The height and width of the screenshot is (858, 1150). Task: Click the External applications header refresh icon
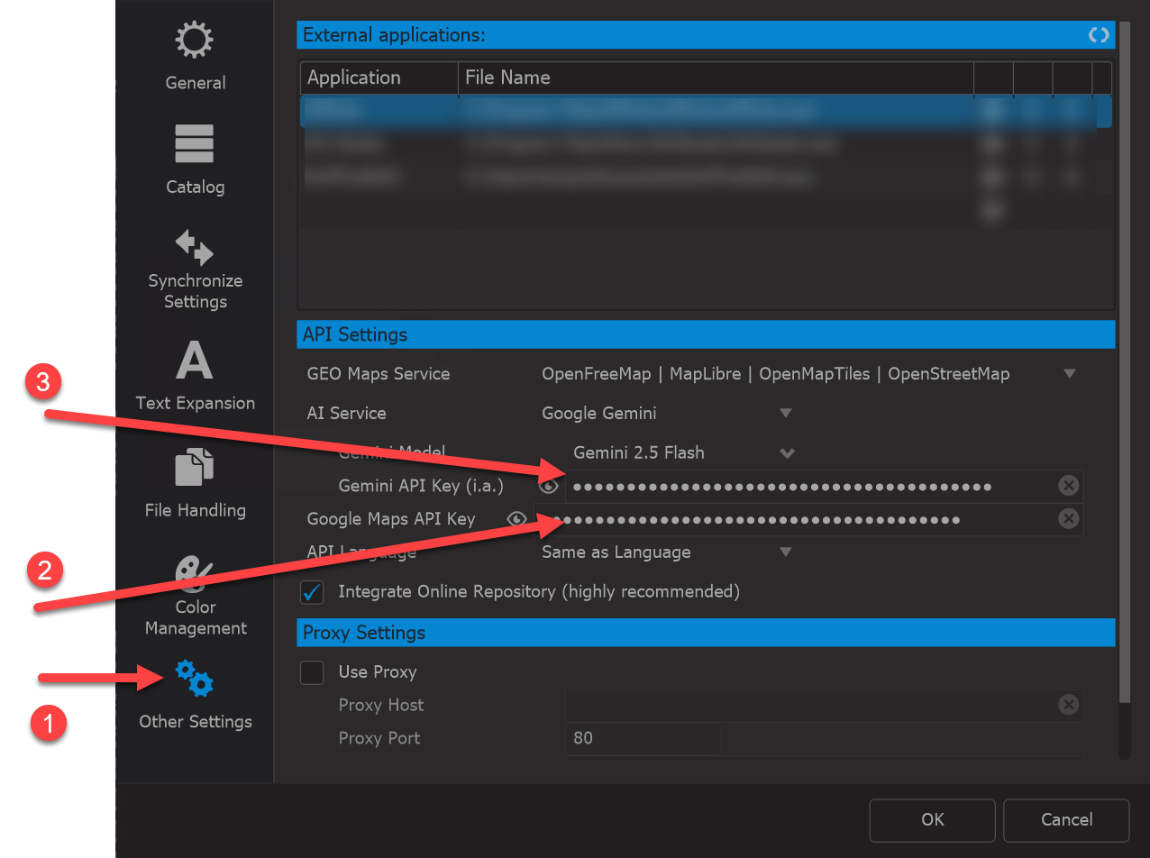click(x=1098, y=35)
